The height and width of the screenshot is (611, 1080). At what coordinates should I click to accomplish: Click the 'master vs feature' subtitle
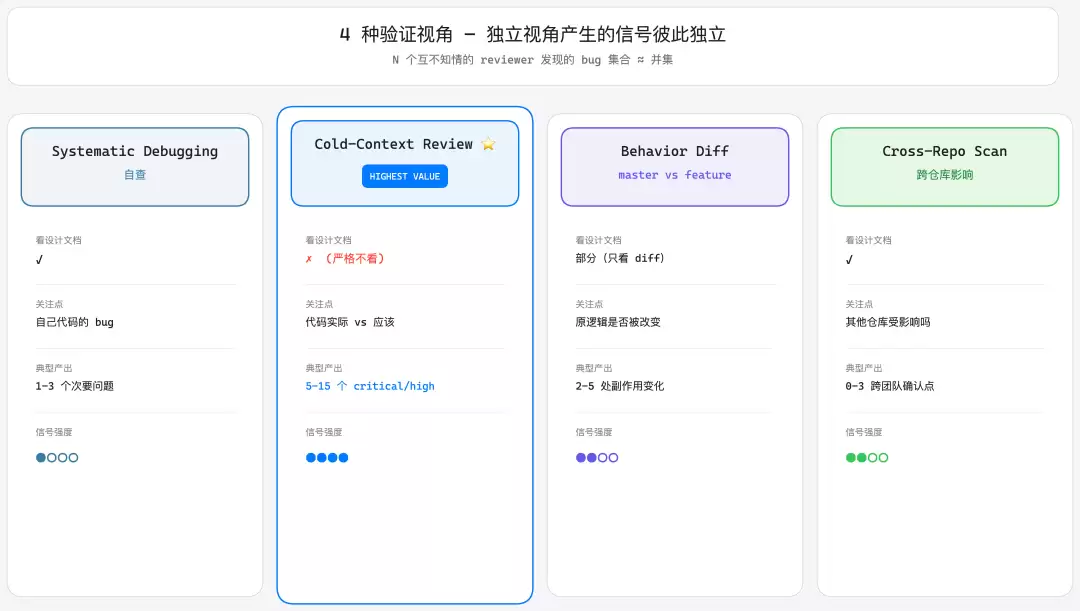click(x=675, y=175)
